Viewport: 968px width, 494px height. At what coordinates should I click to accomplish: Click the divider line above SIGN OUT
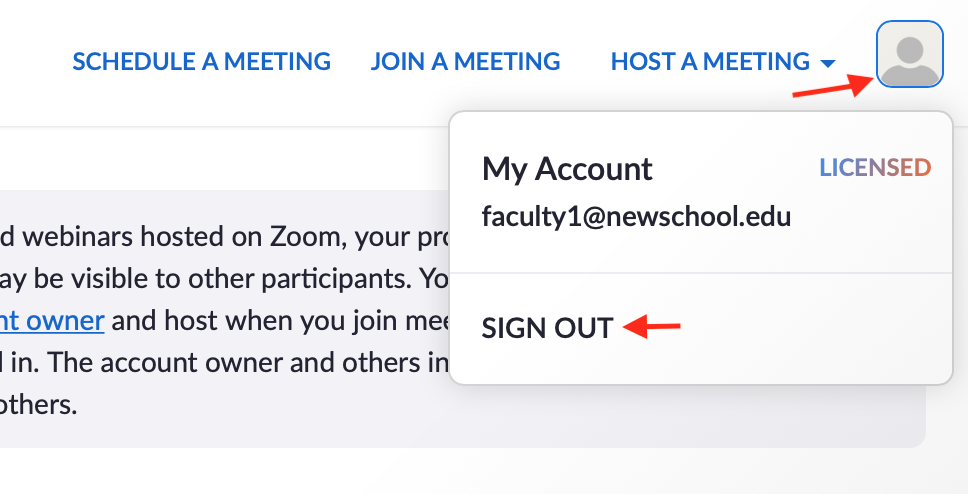click(x=700, y=272)
